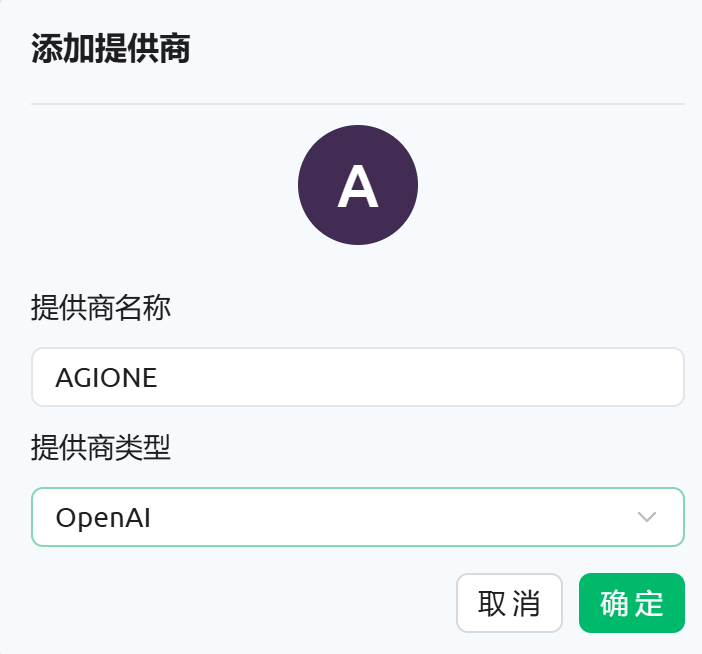
Task: Expand the OpenAI provider type selector
Action: coord(358,517)
